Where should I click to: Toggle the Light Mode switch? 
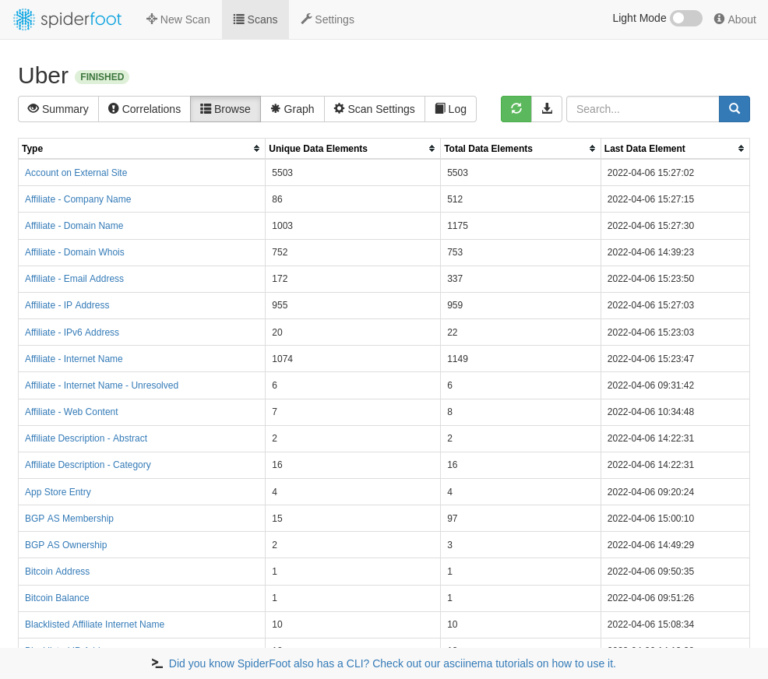pyautogui.click(x=686, y=19)
